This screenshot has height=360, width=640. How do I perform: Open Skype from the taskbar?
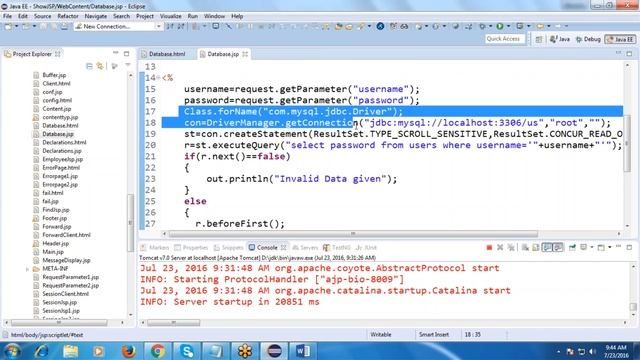[x=187, y=351]
